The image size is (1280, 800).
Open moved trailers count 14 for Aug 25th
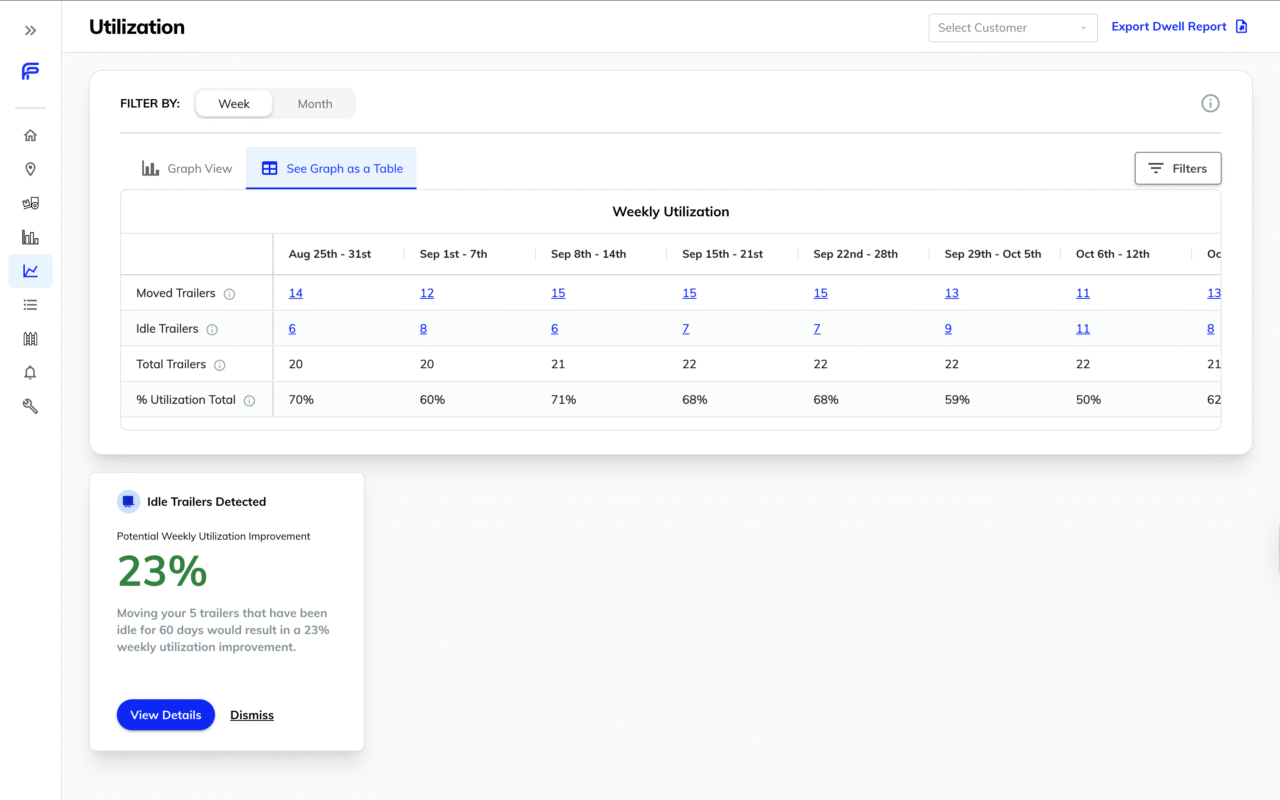click(296, 293)
